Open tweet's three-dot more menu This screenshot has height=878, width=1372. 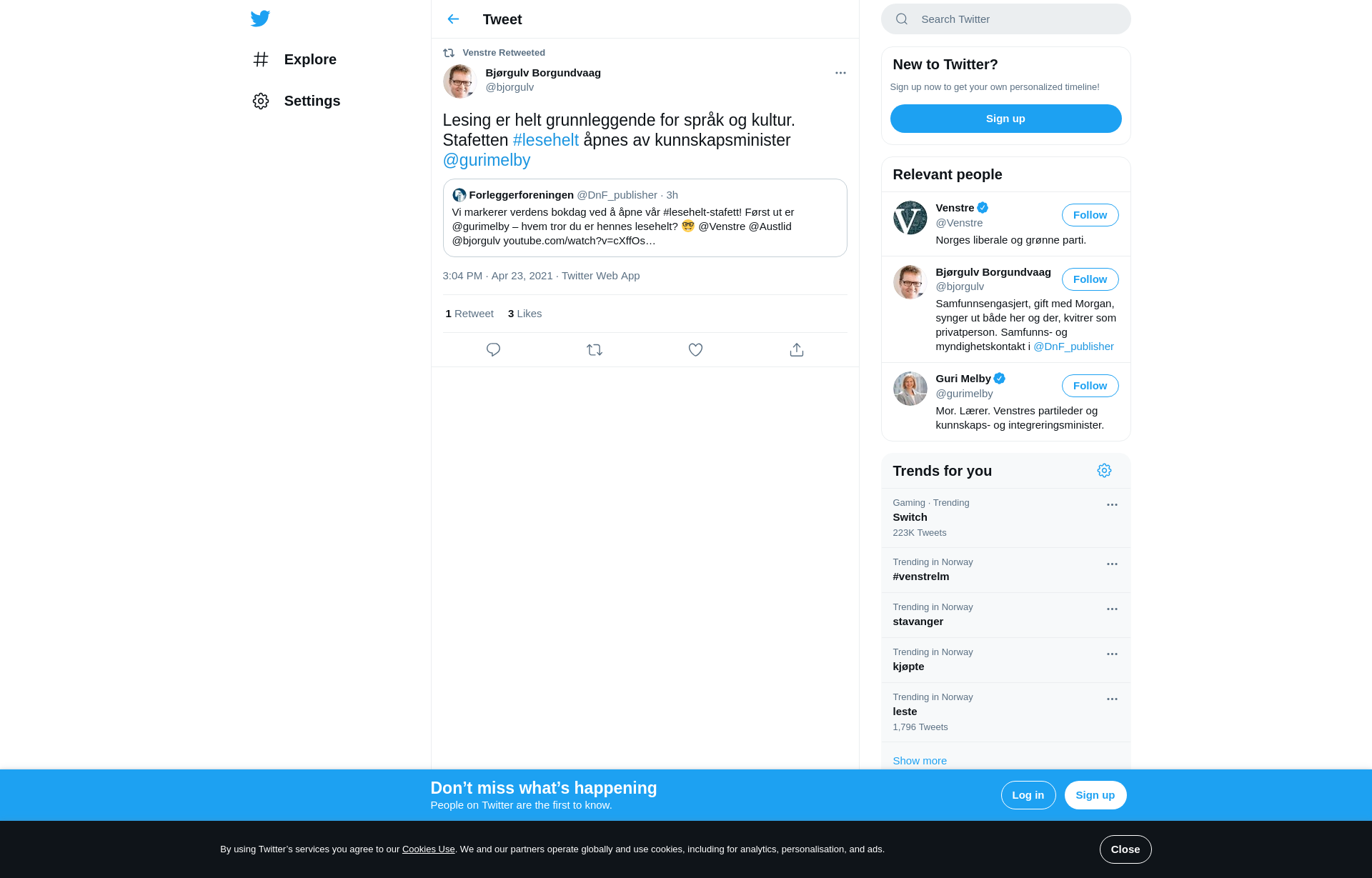pos(840,73)
